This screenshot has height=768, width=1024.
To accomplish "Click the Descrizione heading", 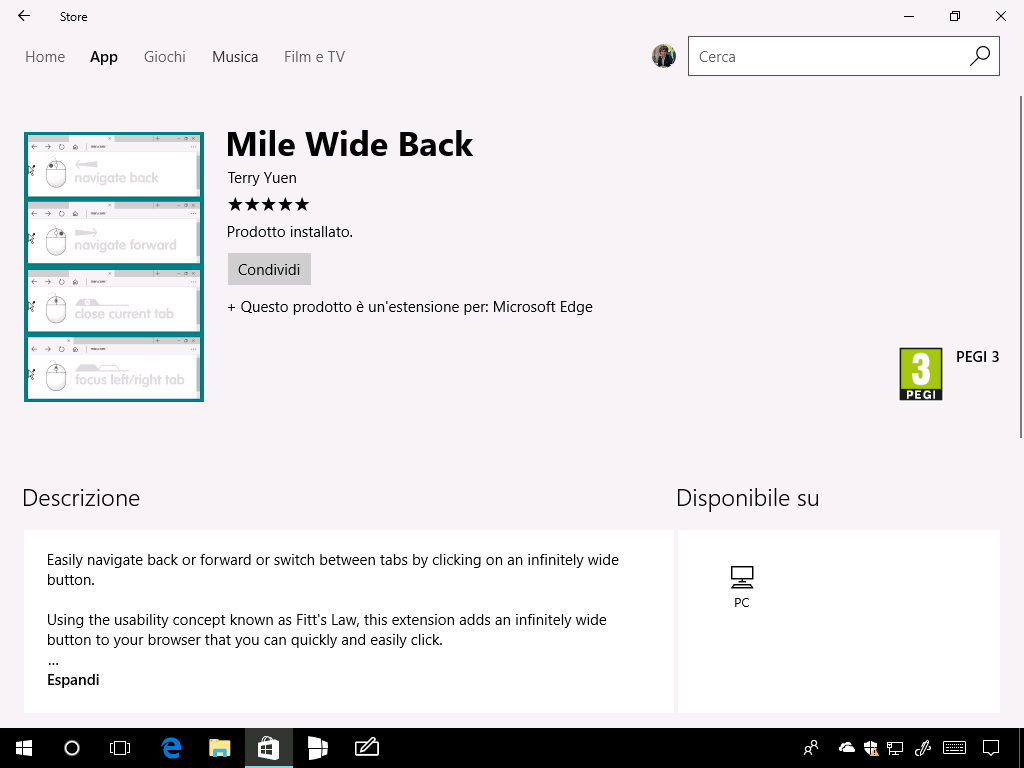I will [x=81, y=498].
